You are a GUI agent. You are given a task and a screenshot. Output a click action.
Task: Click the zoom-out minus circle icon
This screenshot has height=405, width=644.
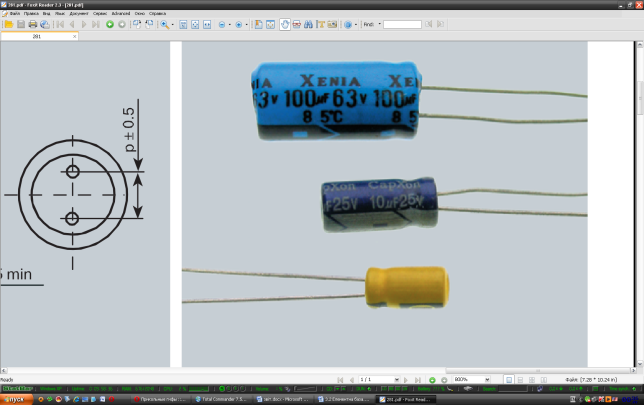tap(222, 25)
